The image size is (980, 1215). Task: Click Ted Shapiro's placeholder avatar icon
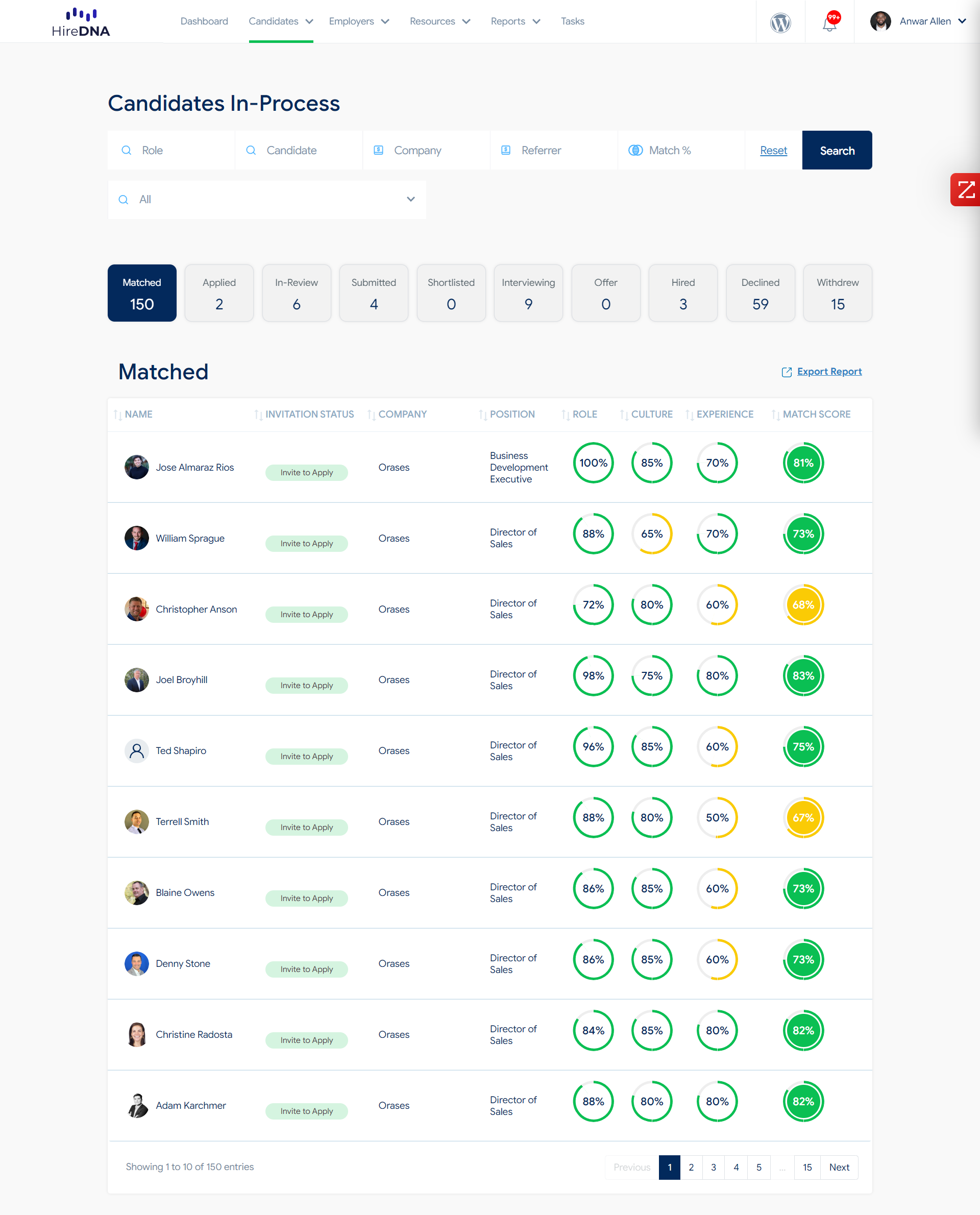(137, 751)
